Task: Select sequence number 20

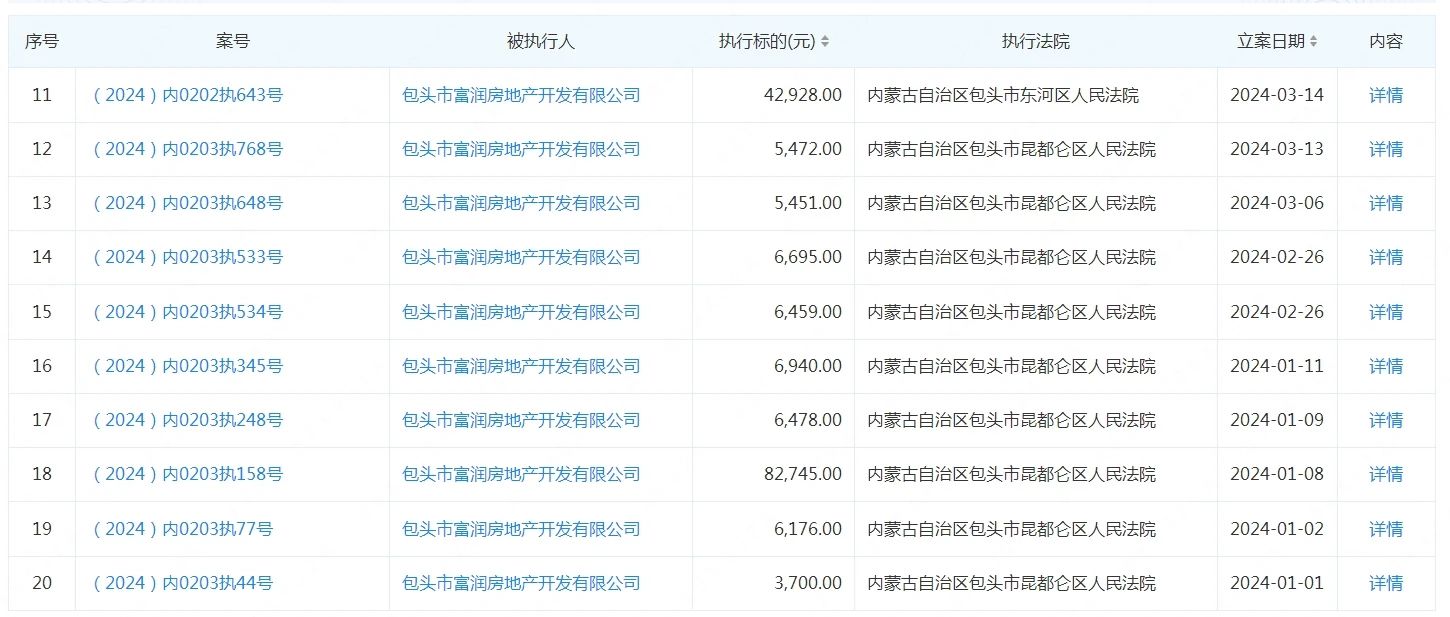Action: click(x=42, y=583)
